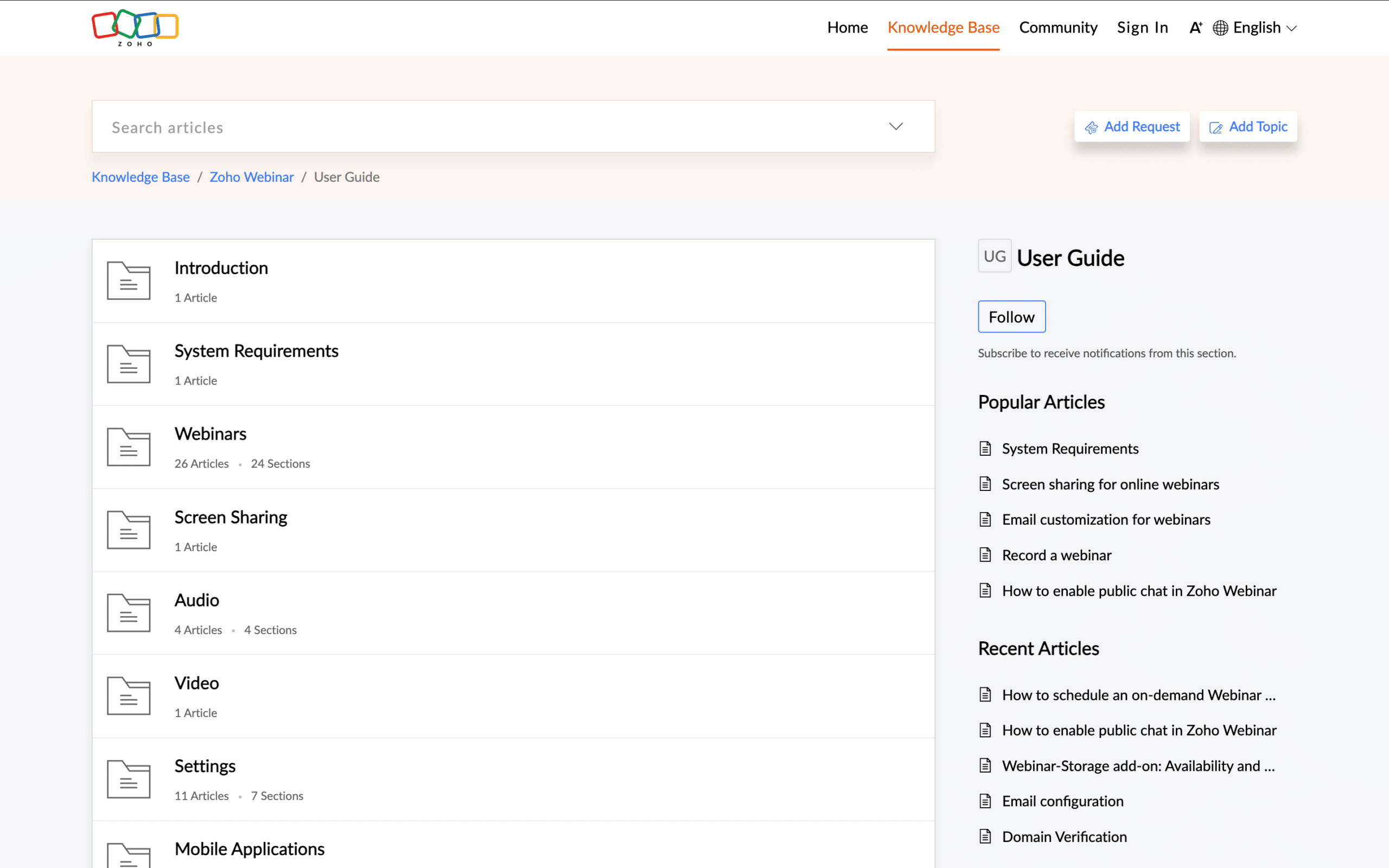Click the Zoho logo
The width and height of the screenshot is (1389, 868).
coord(135,27)
